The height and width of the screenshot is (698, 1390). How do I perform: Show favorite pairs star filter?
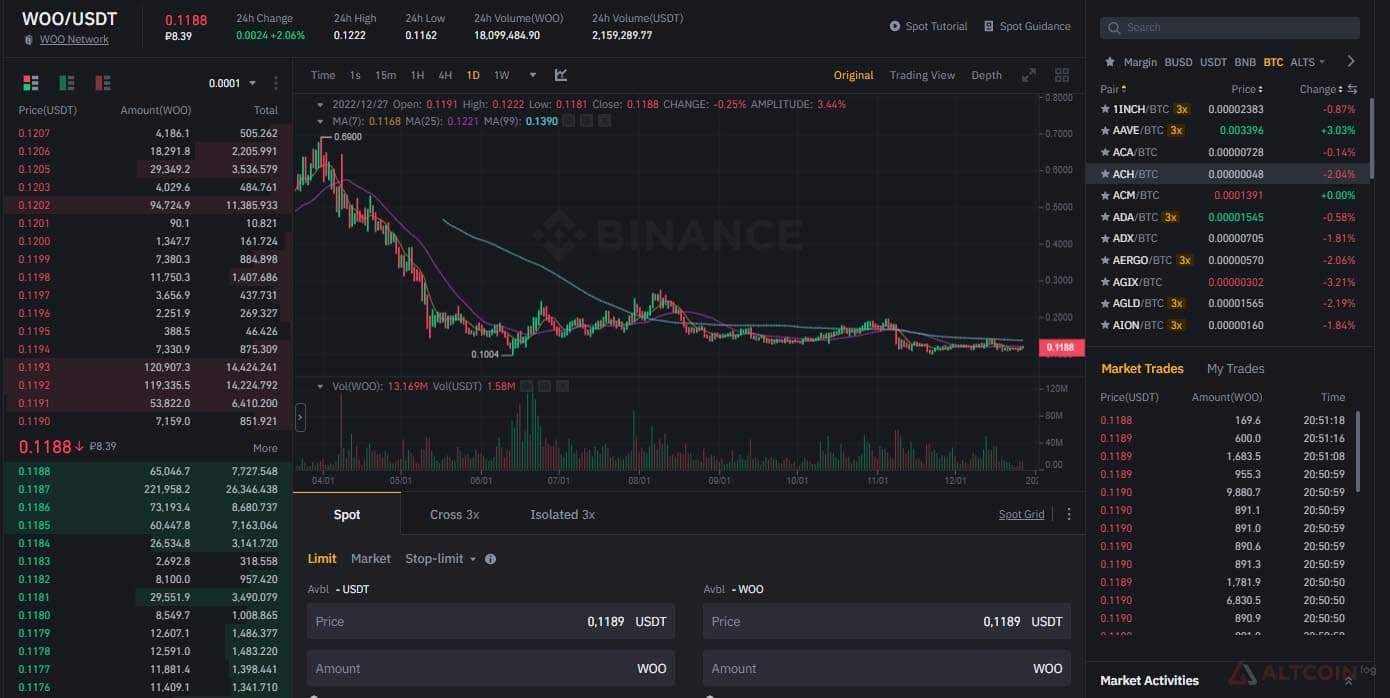1112,62
